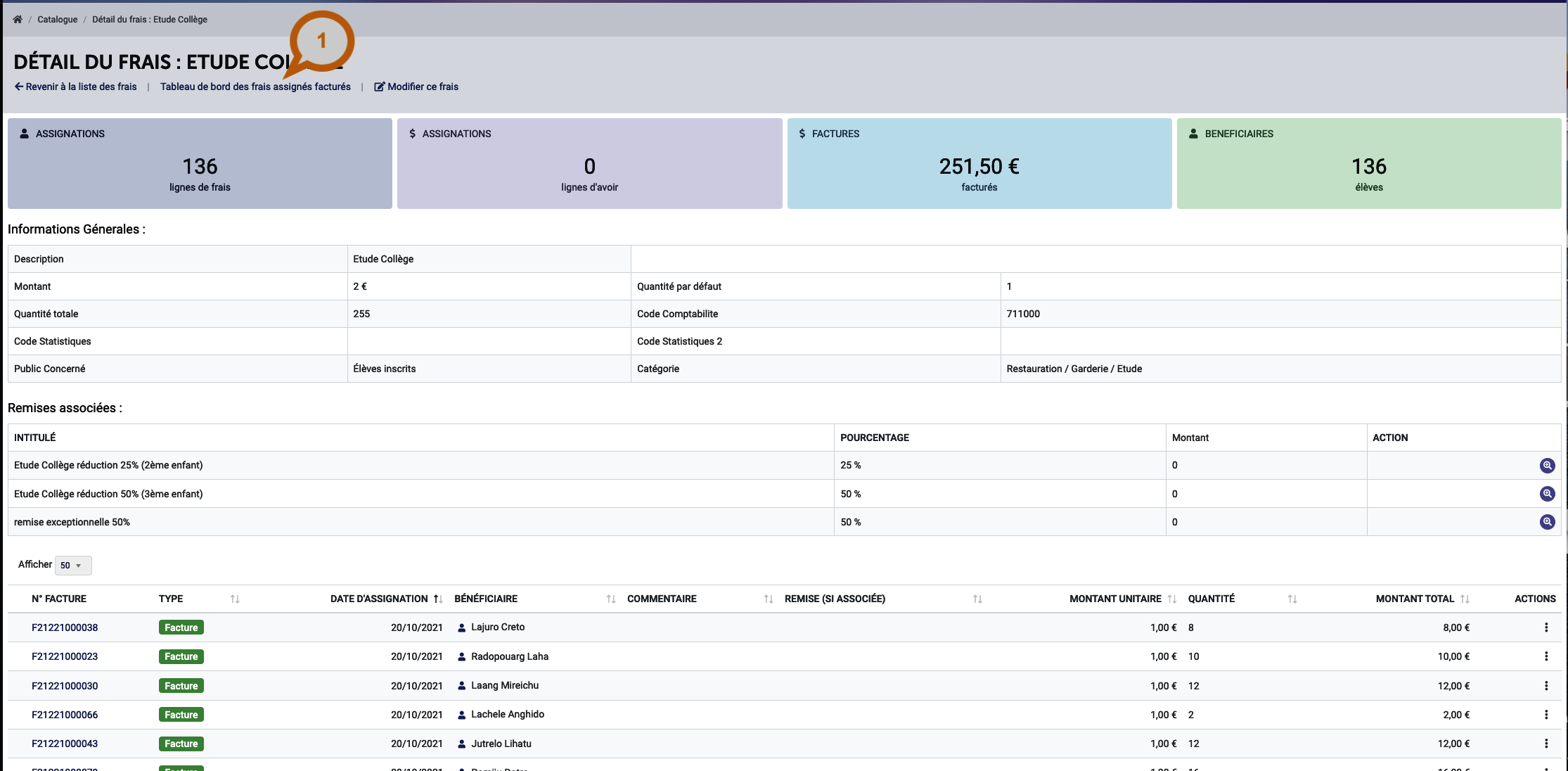Click Facture badge for F21221000043
1568x771 pixels.
[181, 744]
